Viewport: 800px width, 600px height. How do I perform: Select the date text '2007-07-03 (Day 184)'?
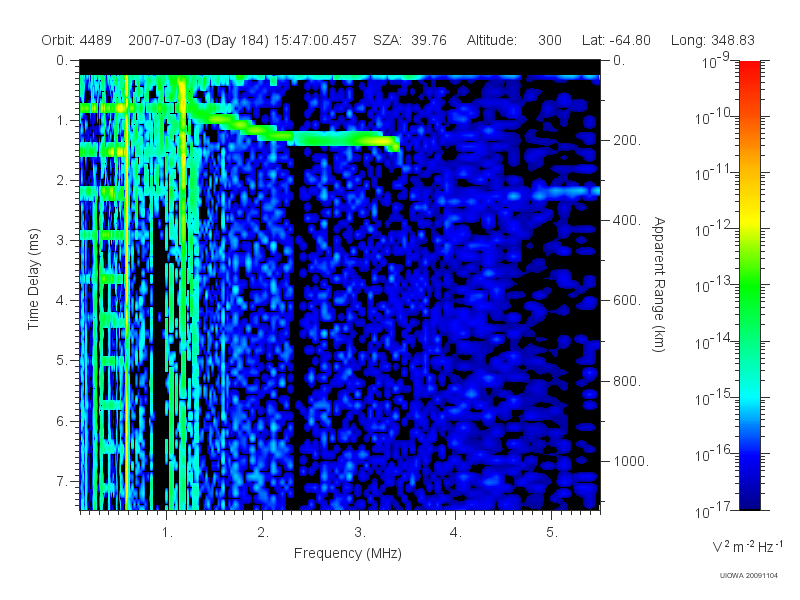click(x=198, y=40)
